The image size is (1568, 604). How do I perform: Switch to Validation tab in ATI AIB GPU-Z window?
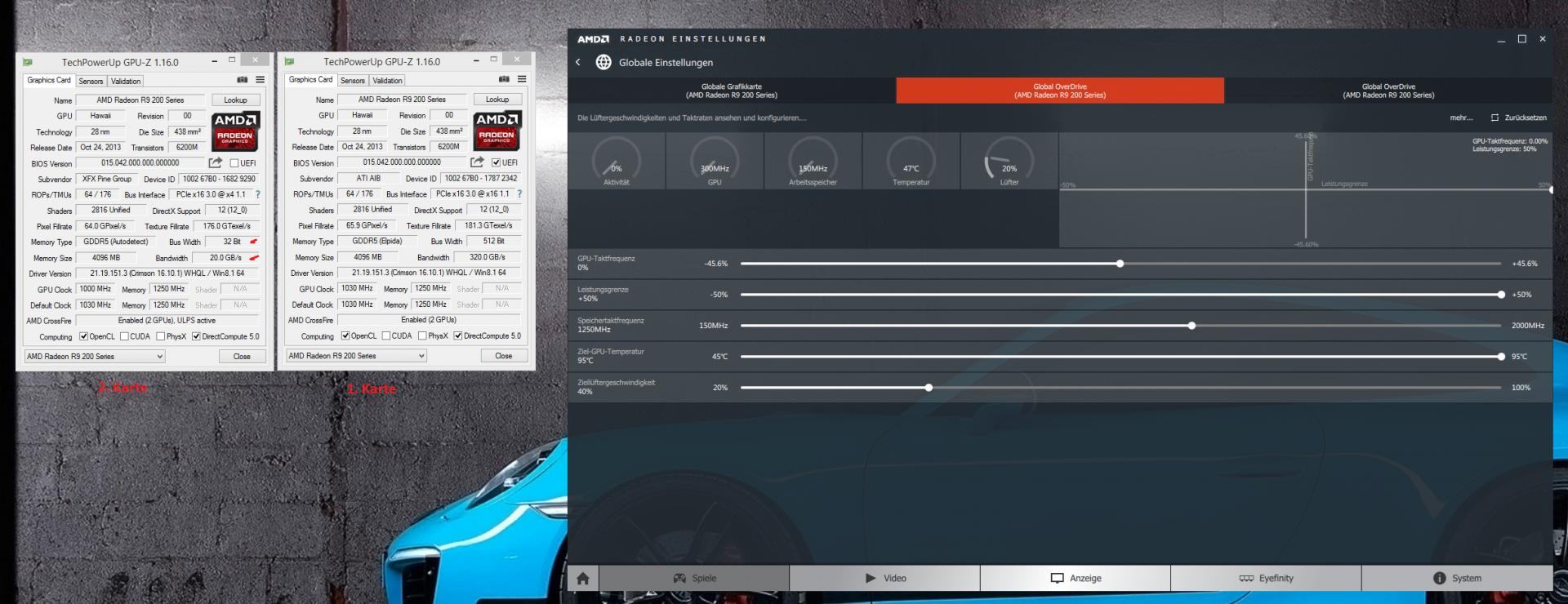click(387, 80)
